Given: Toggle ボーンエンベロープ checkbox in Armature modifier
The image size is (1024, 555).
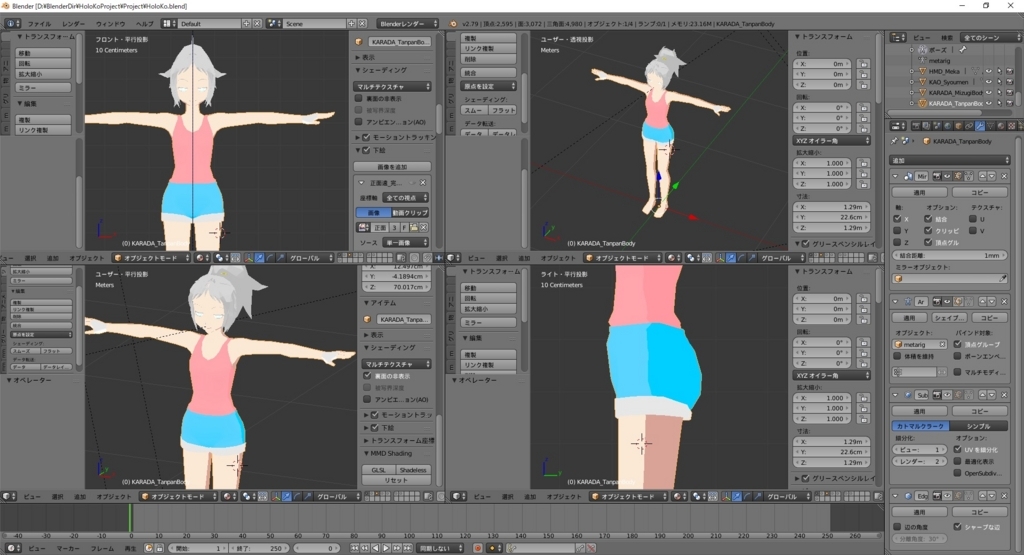Looking at the screenshot, I should [957, 356].
